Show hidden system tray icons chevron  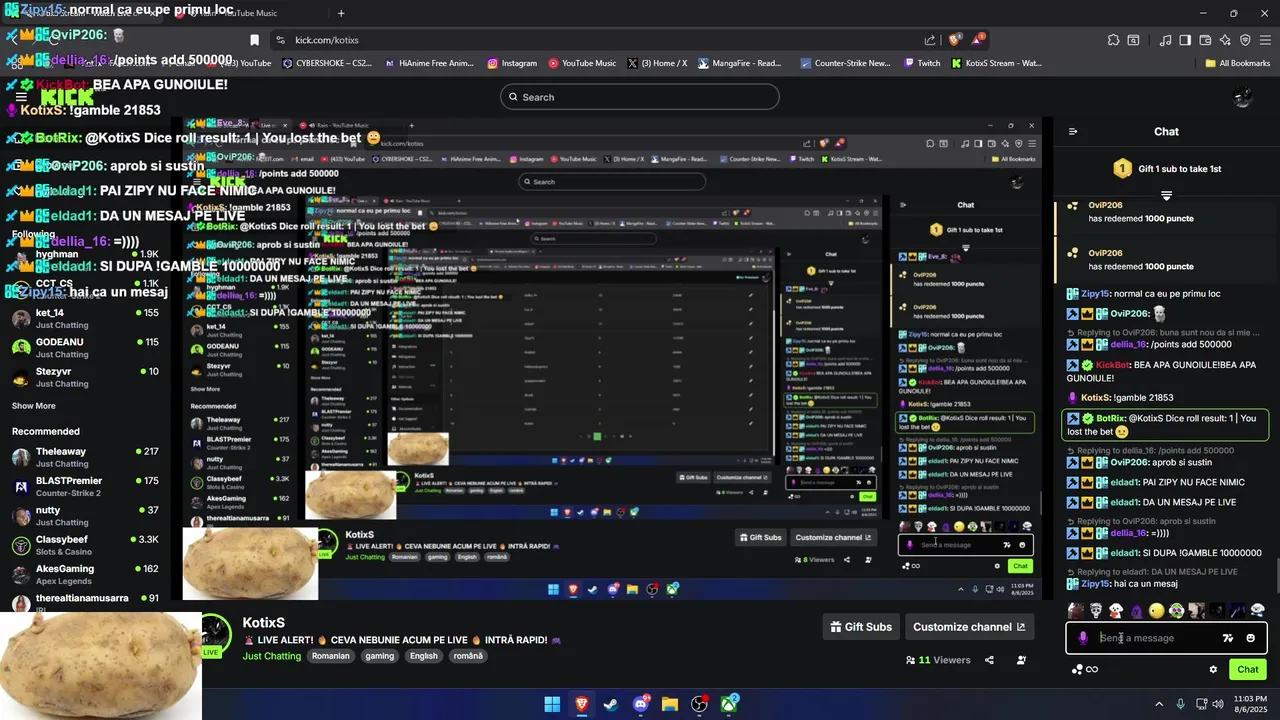pyautogui.click(x=1159, y=704)
